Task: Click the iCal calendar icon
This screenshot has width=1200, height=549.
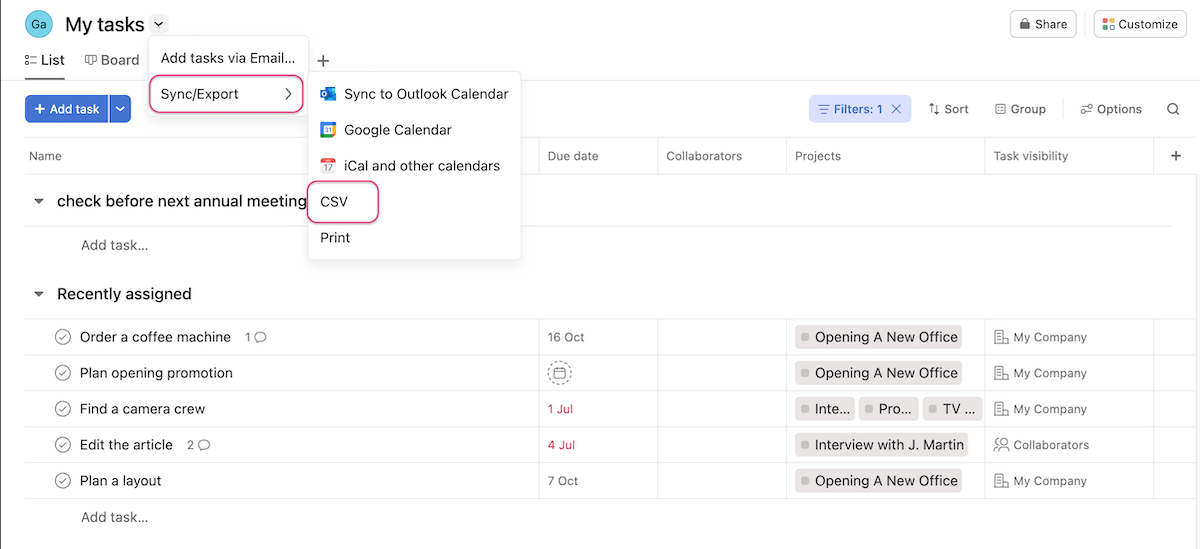Action: tap(328, 166)
